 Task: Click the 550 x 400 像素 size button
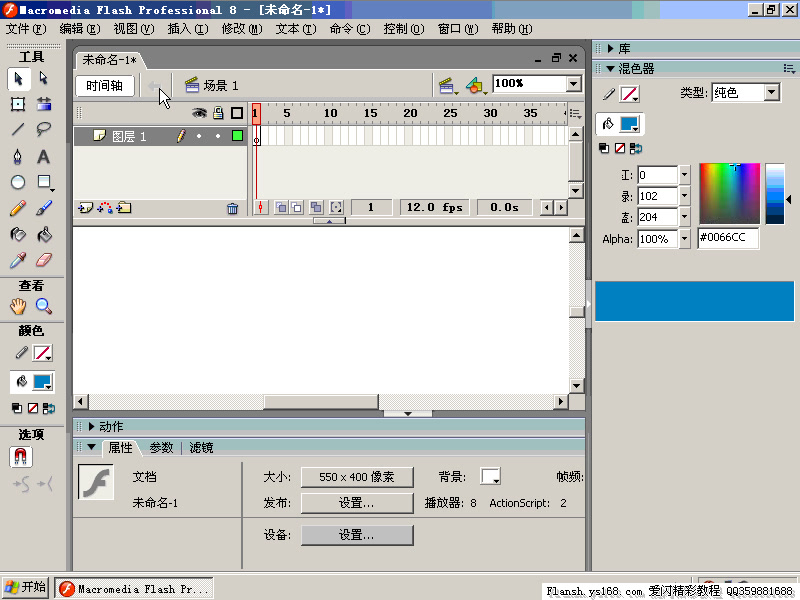point(357,477)
